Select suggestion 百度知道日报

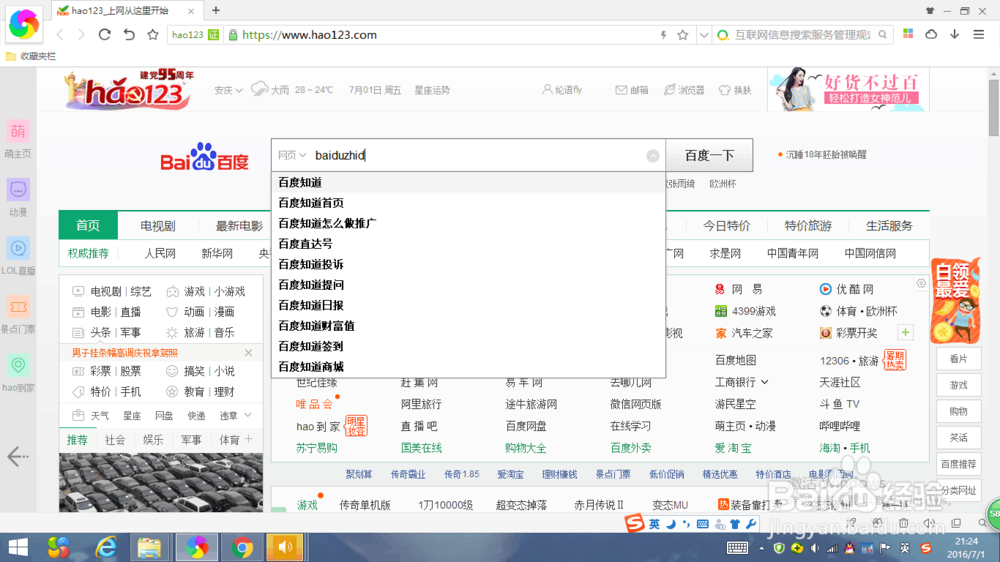(x=469, y=305)
